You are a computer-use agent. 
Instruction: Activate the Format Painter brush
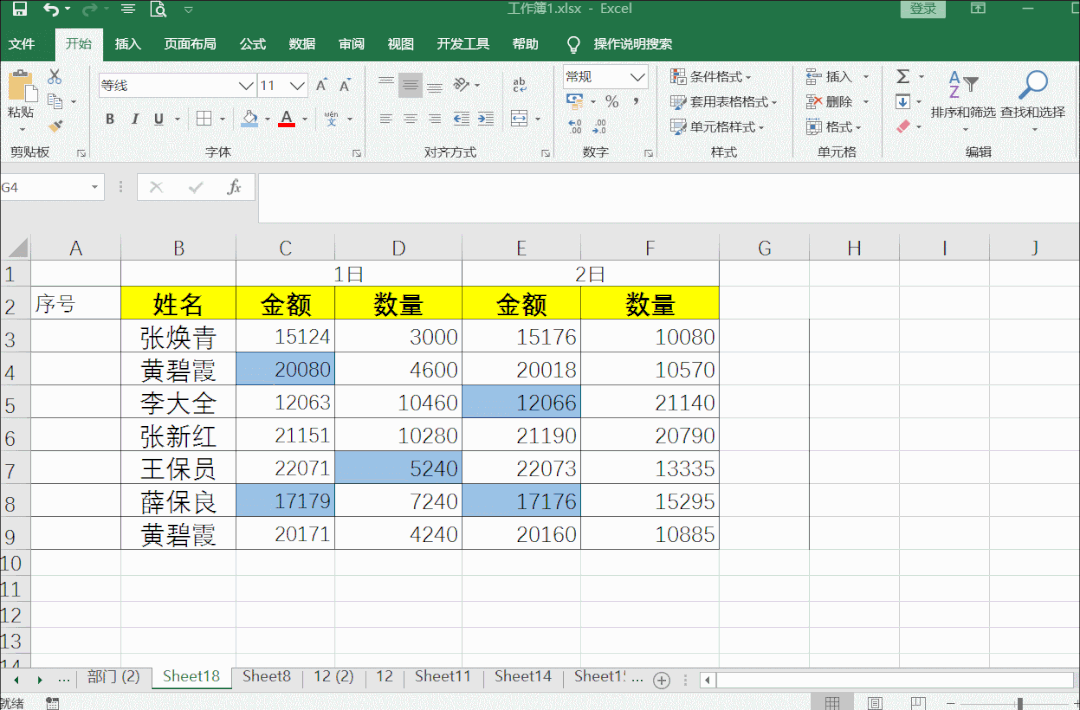click(x=55, y=126)
